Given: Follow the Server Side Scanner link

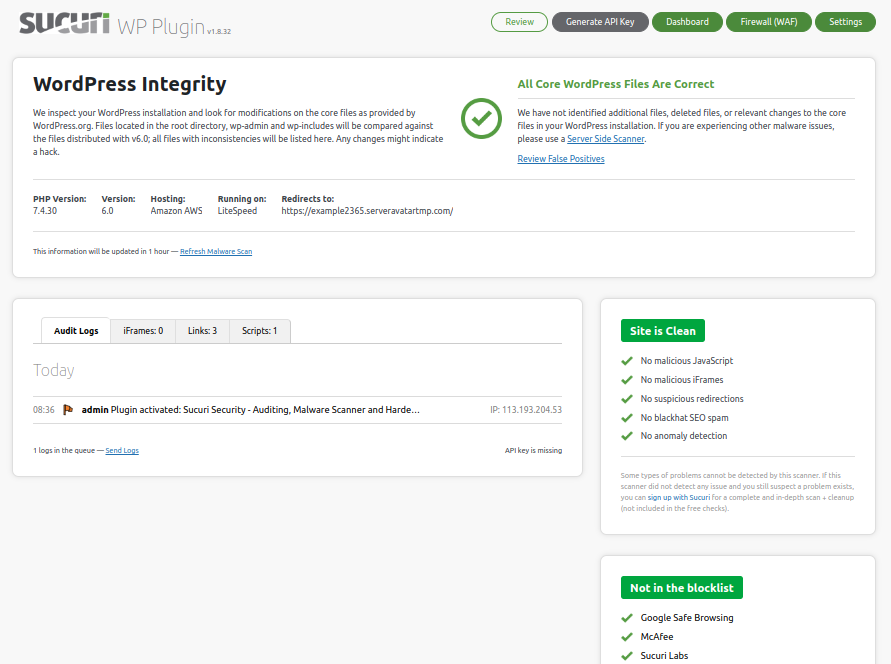Looking at the screenshot, I should [x=606, y=139].
